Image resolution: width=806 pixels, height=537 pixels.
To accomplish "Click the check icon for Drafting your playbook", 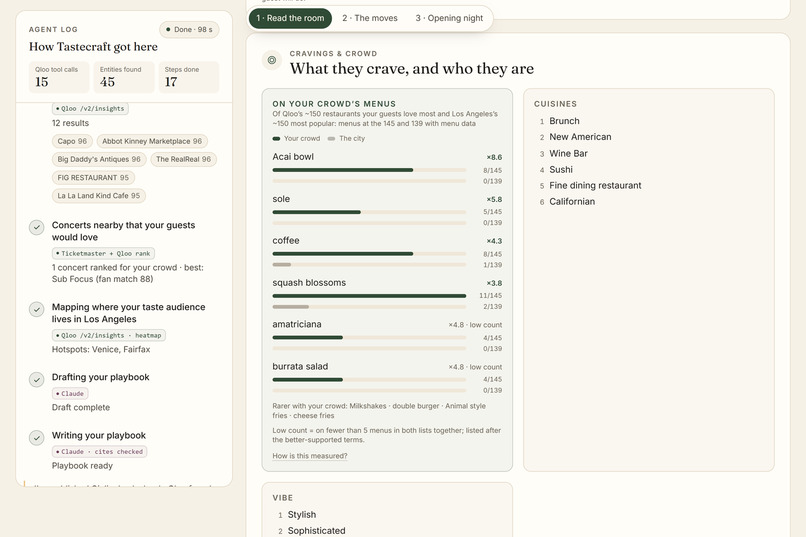I will click(36, 379).
